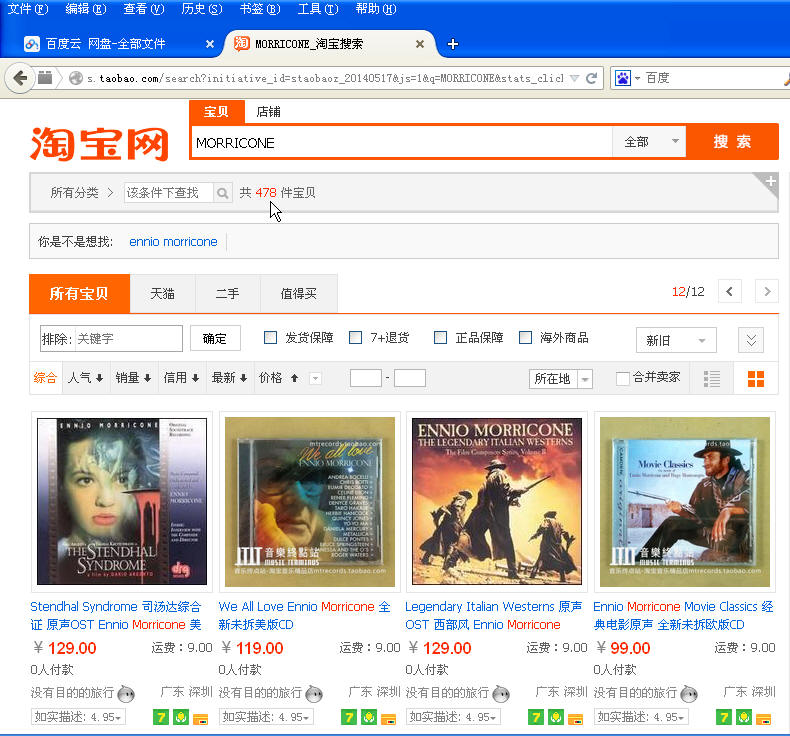Open 如实描述 4.95 dropdown under Stendhal Syndrome
This screenshot has width=790, height=736.
79,717
